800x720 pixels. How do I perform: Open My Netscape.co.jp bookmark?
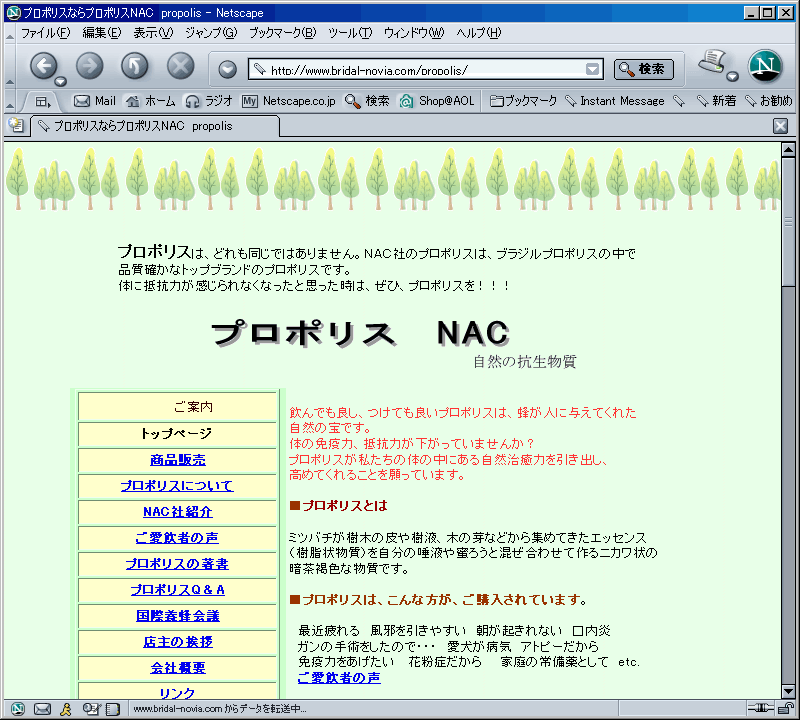pyautogui.click(x=289, y=101)
